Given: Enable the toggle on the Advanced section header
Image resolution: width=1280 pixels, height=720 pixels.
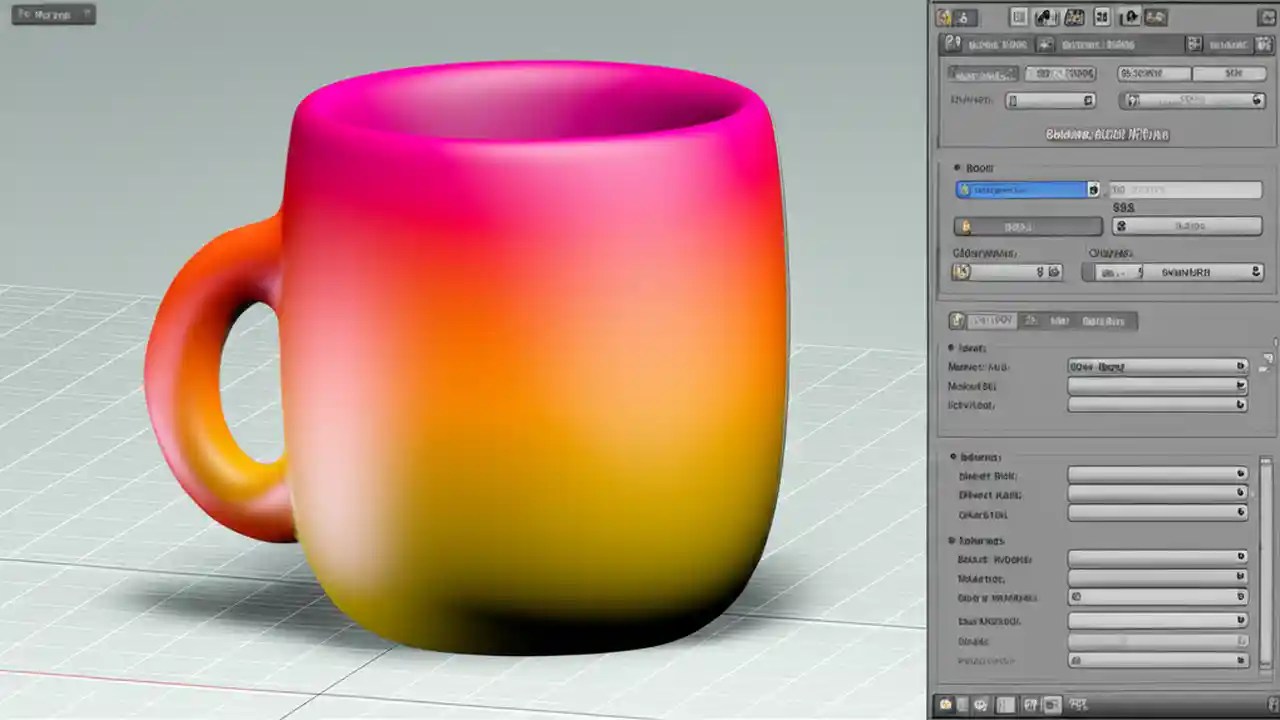Looking at the screenshot, I should tap(951, 457).
